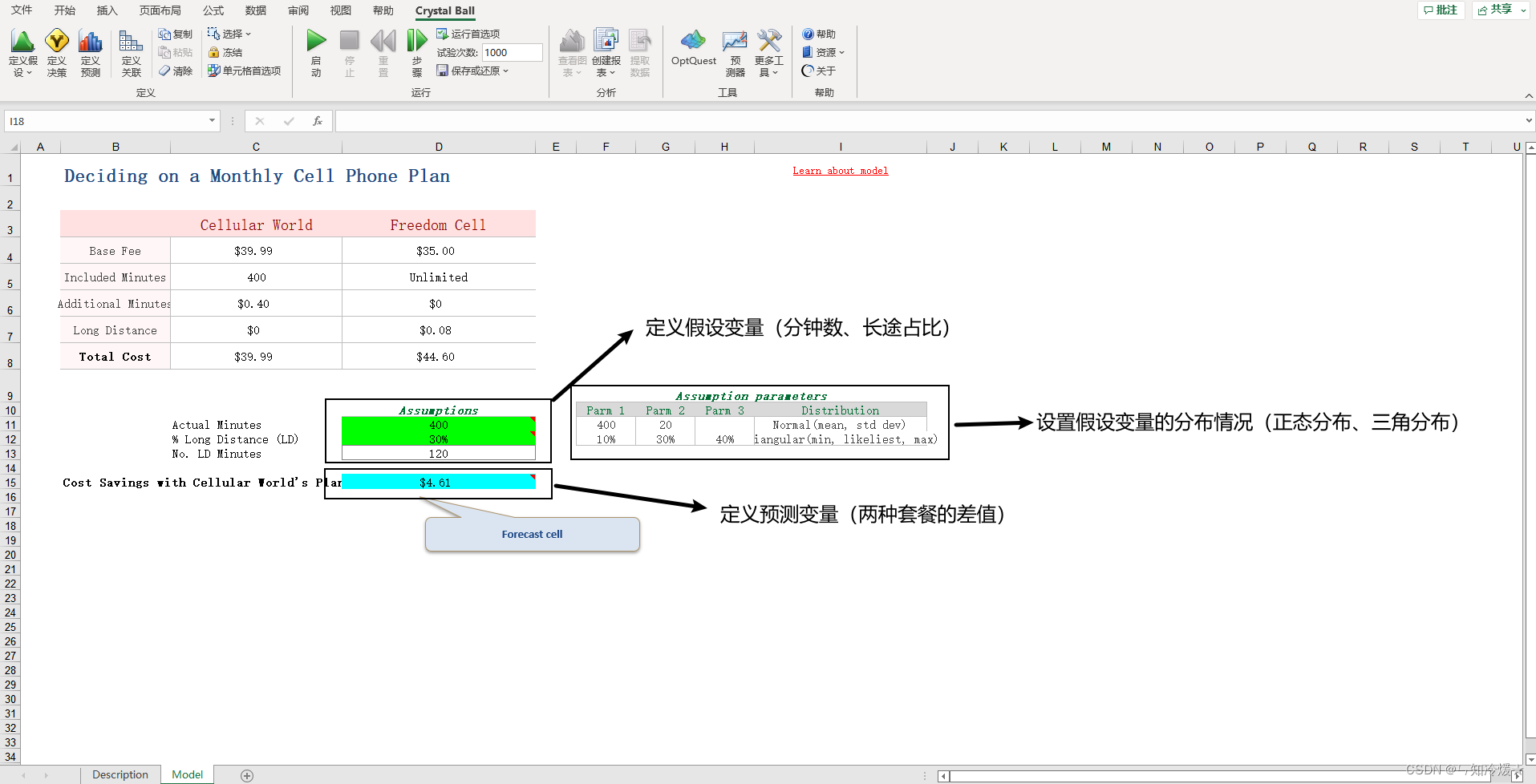Click the Forecast cell callout
The width and height of the screenshot is (1536, 784).
[533, 534]
